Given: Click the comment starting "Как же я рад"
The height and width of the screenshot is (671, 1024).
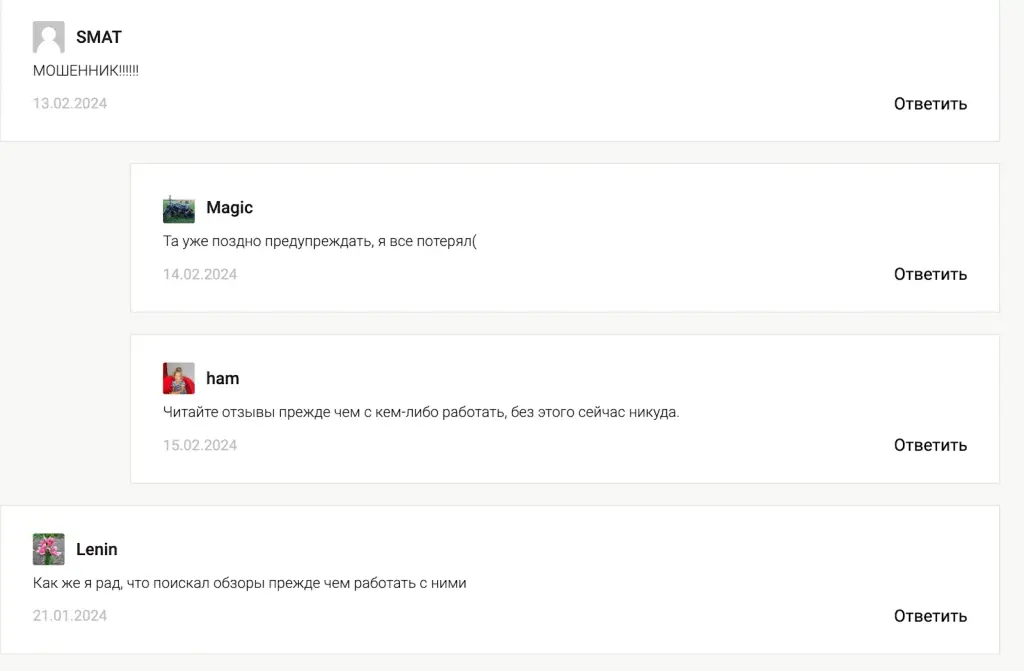Looking at the screenshot, I should click(249, 583).
